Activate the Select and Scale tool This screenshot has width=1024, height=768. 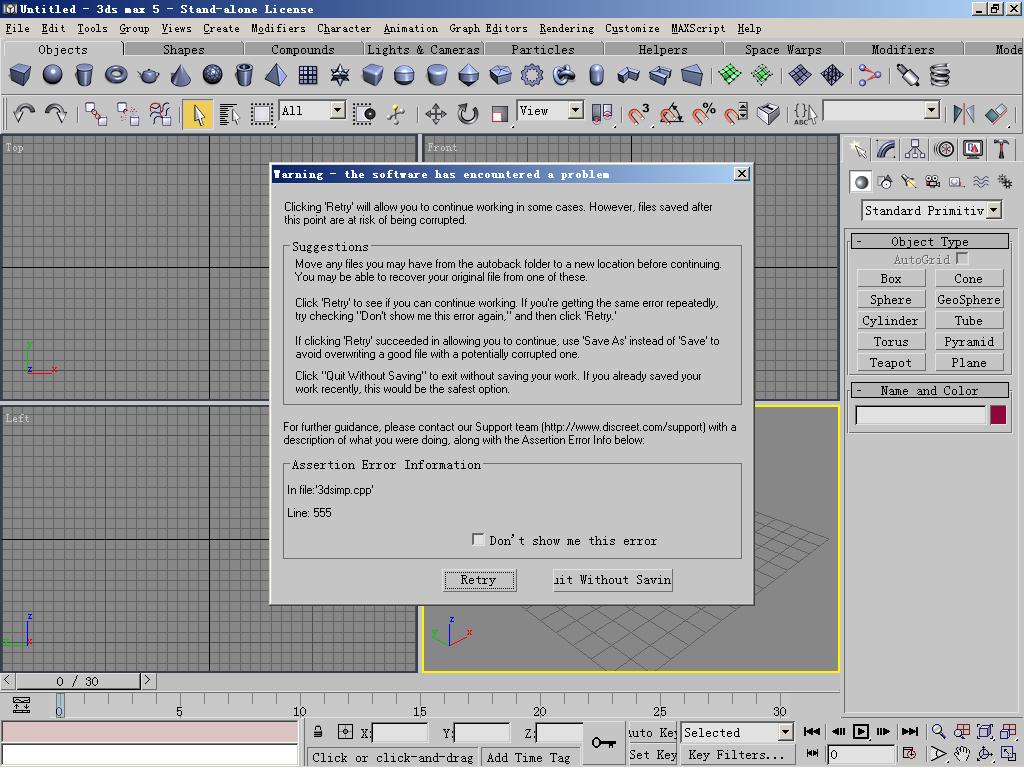[500, 114]
